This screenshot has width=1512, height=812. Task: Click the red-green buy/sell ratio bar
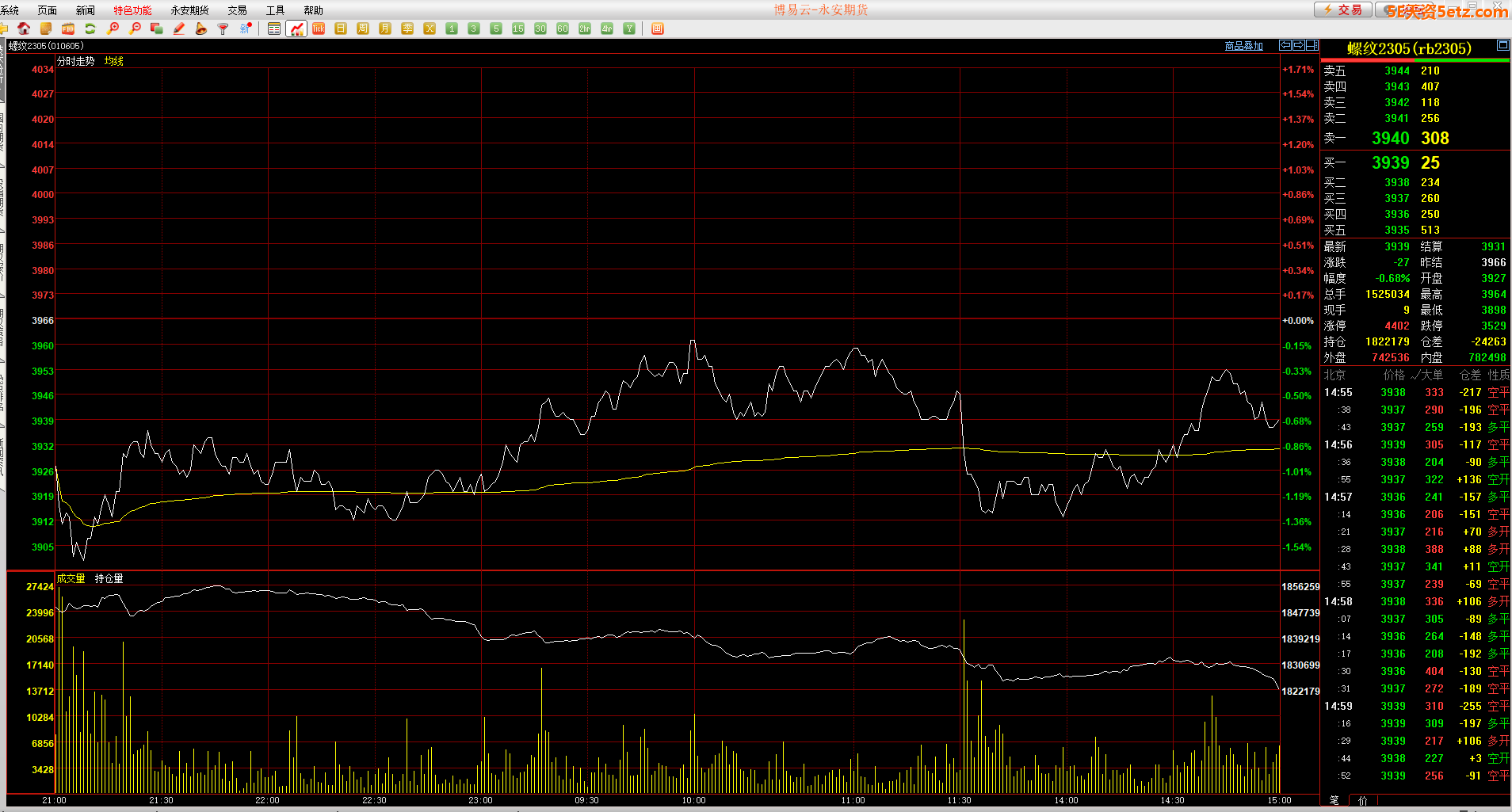tap(1415, 60)
